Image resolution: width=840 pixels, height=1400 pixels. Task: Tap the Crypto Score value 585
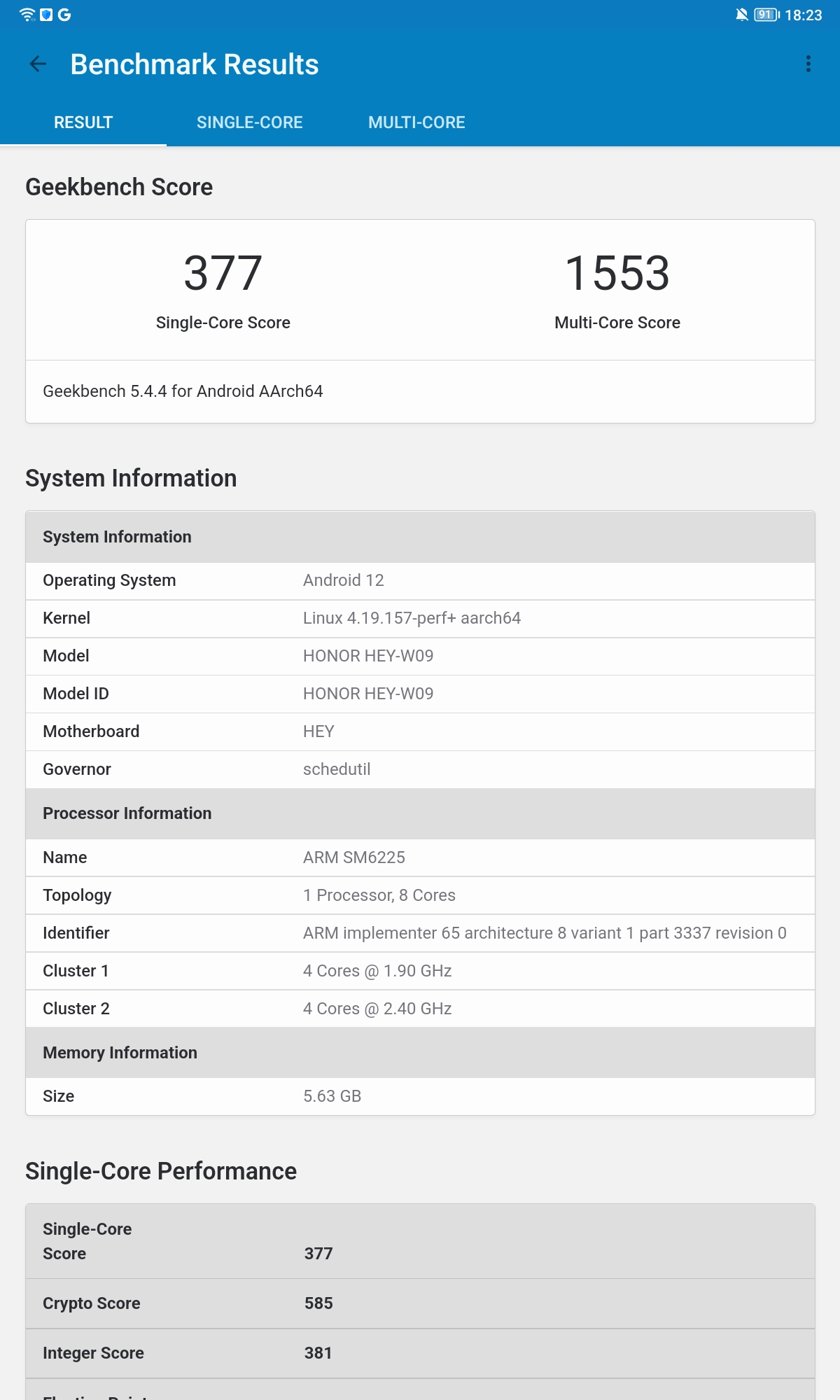318,1303
